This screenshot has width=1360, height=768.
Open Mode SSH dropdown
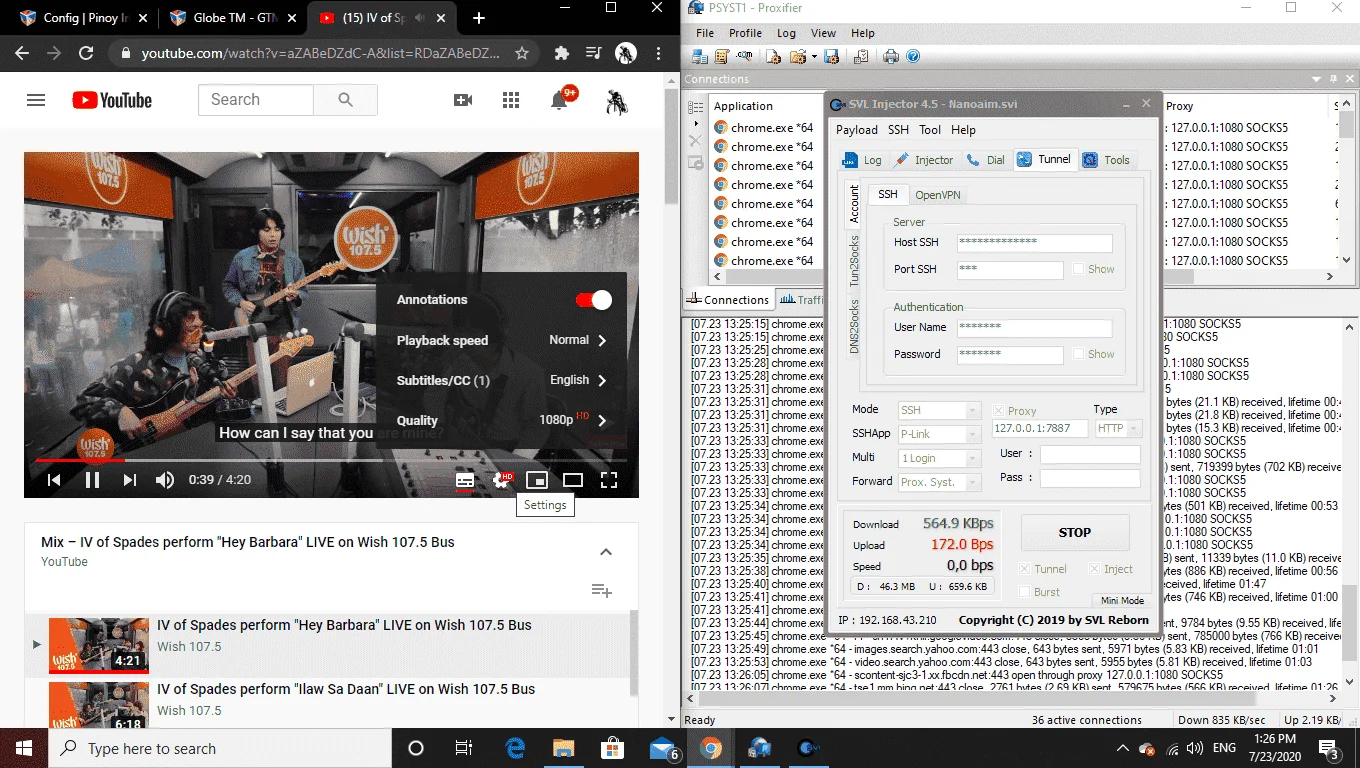(x=939, y=411)
